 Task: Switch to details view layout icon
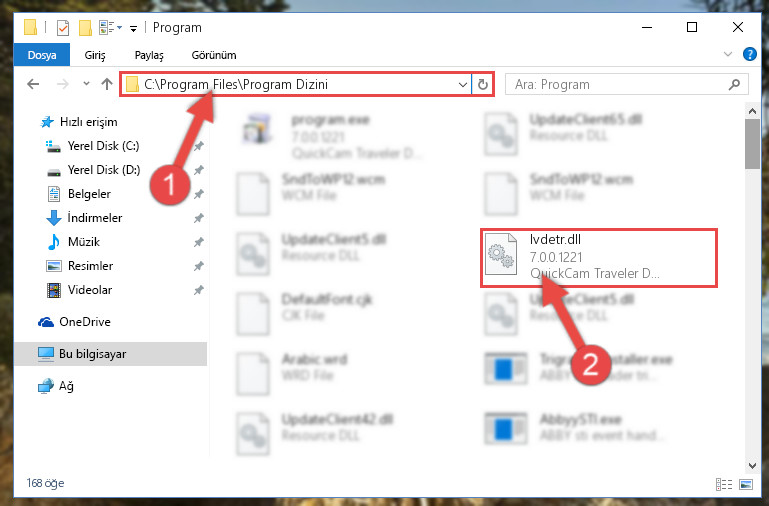tap(723, 484)
